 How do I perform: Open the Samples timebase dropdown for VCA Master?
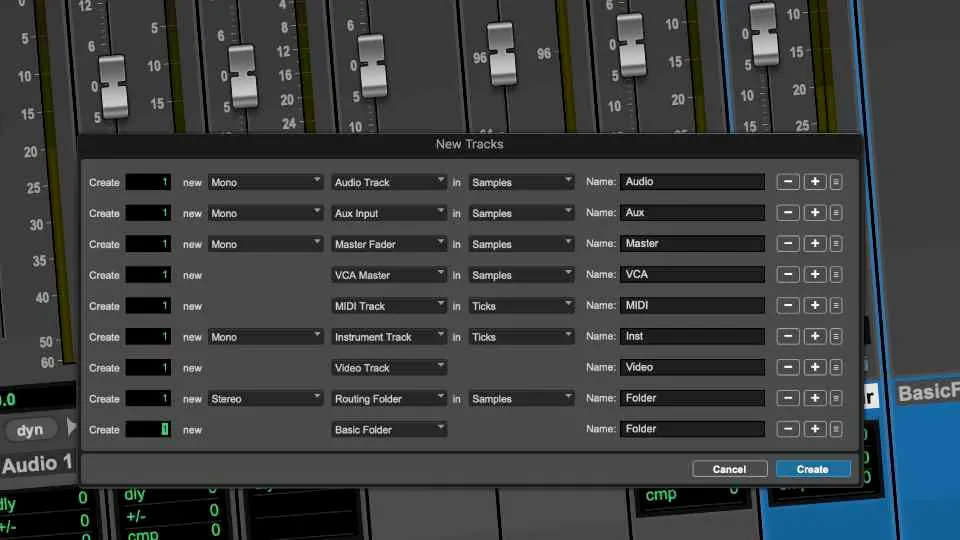[x=521, y=275]
